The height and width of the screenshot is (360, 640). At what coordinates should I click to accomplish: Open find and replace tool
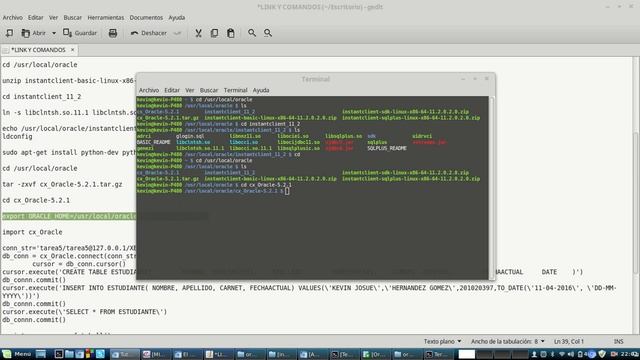[x=268, y=33]
